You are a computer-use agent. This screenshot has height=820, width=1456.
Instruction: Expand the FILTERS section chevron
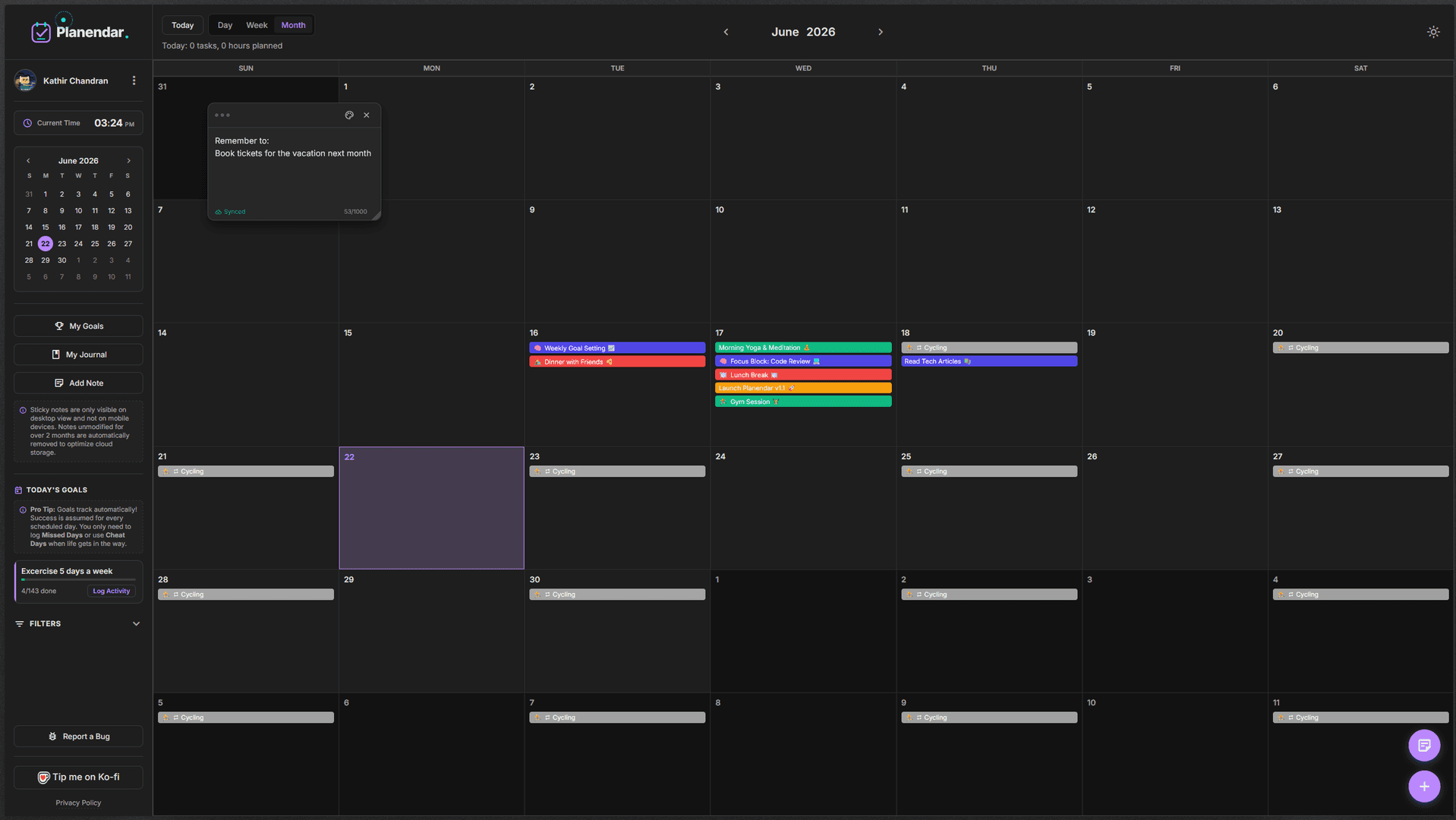tap(137, 623)
